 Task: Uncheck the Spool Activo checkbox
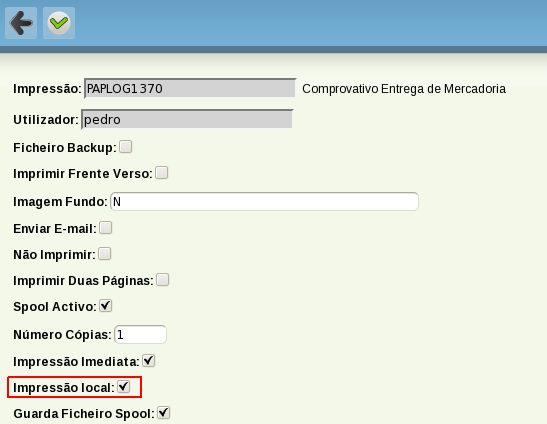[106, 306]
